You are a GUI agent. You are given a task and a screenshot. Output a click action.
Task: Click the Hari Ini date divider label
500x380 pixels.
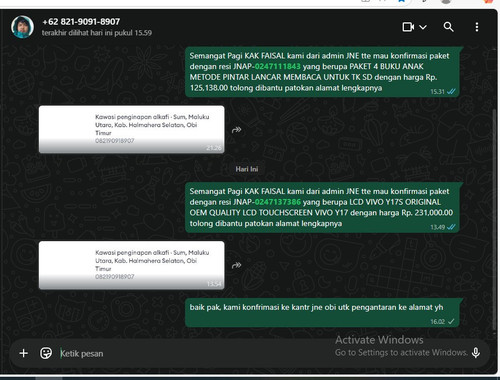point(247,169)
